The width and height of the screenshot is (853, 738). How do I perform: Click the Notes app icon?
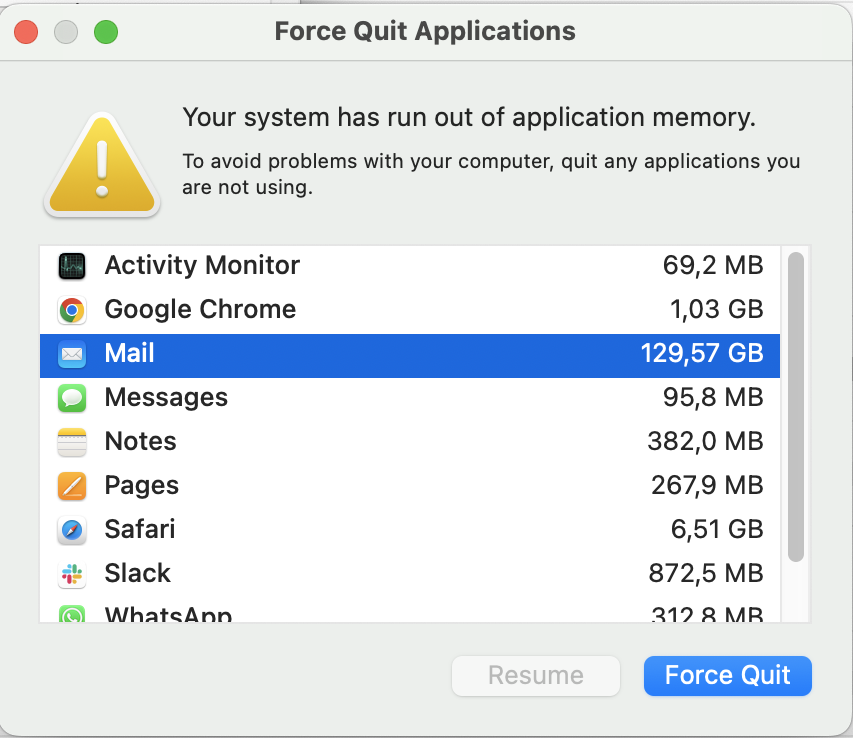[x=72, y=442]
